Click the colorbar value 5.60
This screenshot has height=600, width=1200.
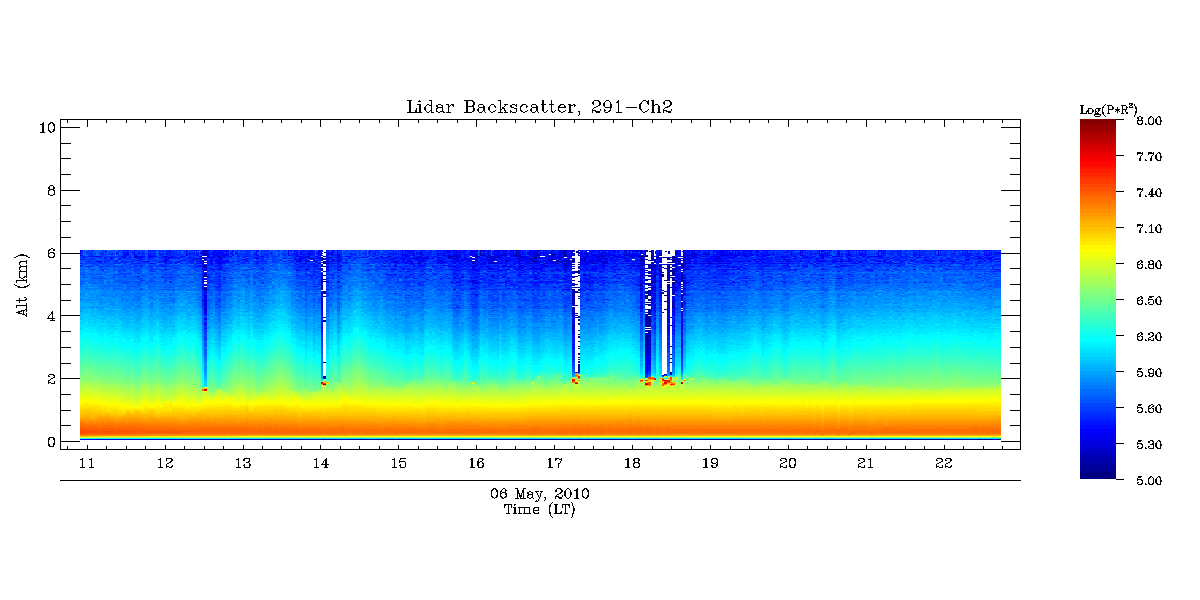1149,409
